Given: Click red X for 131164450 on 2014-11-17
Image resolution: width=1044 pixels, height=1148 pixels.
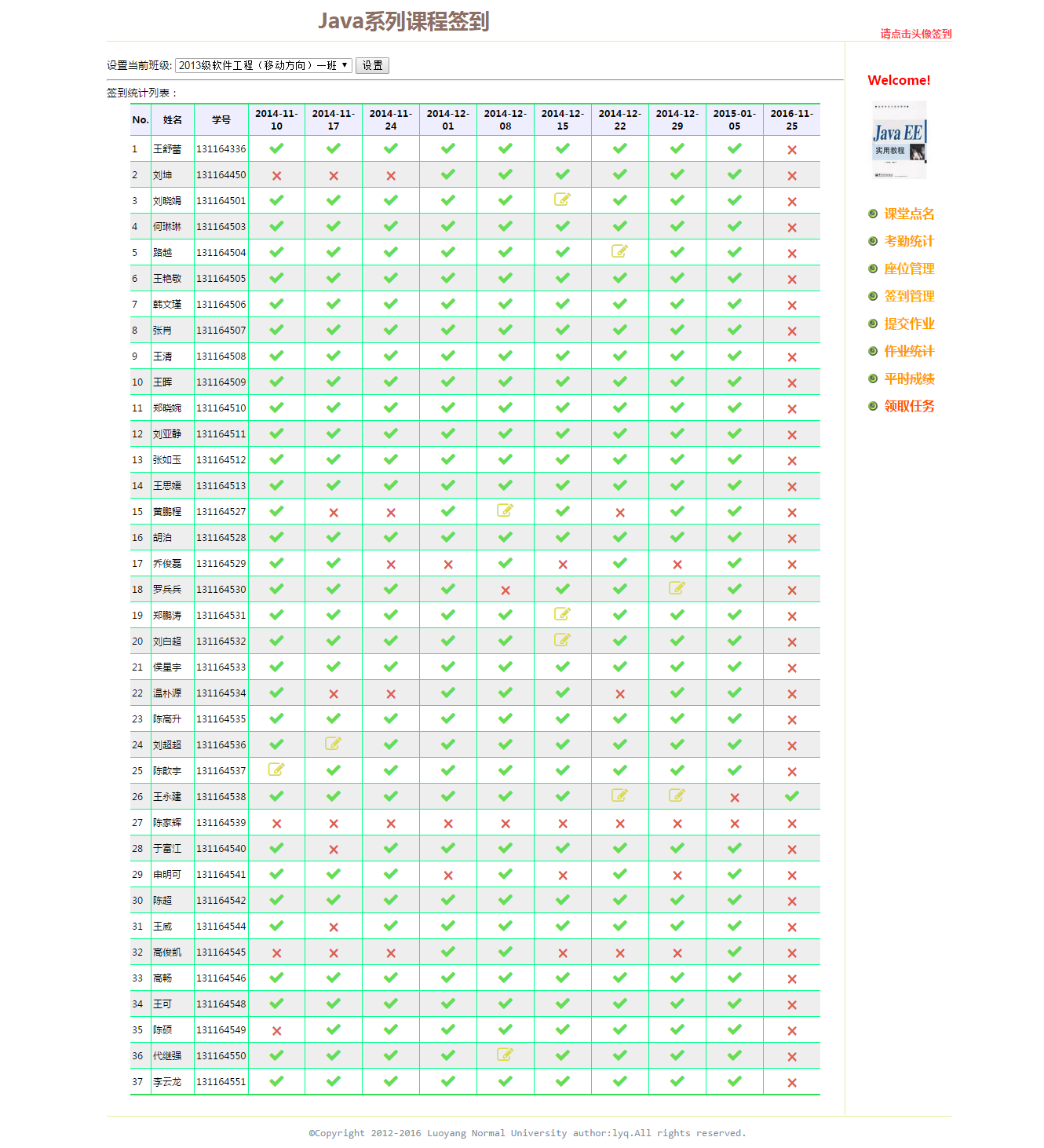Looking at the screenshot, I should click(x=334, y=176).
